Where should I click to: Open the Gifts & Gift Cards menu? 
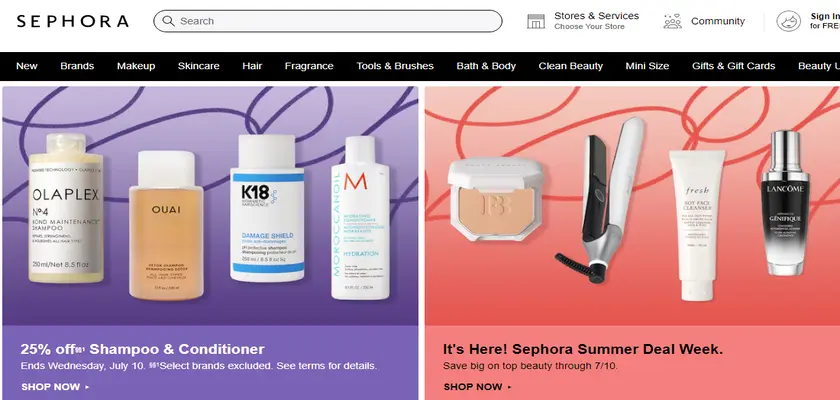coord(733,66)
